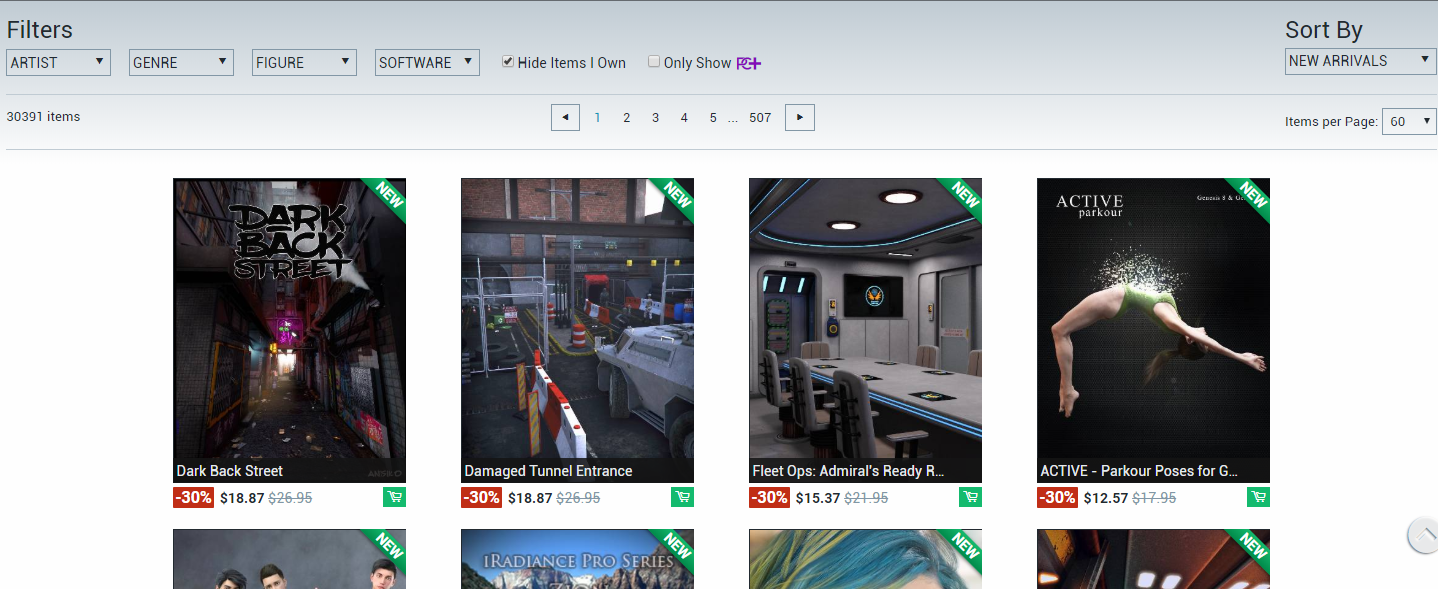Go to page 3
Screen dimensions: 1438x589
pos(655,117)
